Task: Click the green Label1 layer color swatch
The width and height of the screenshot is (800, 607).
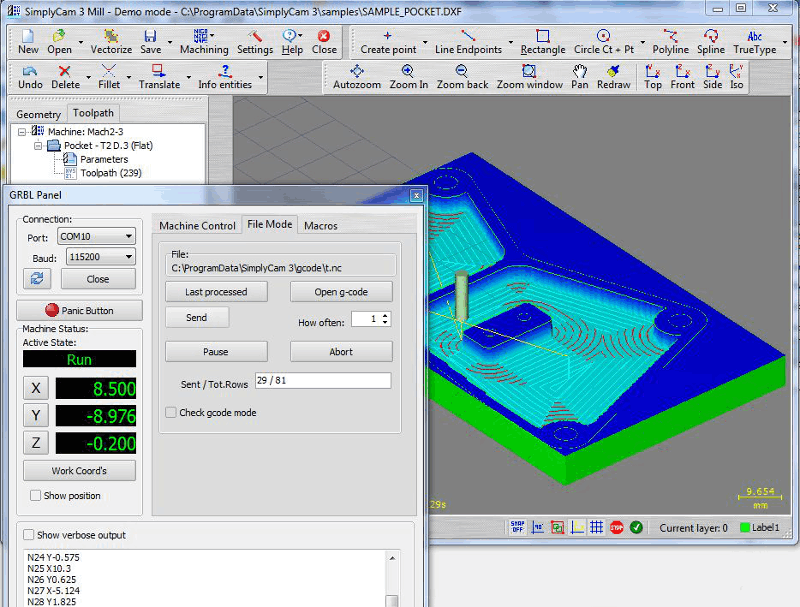Action: [744, 527]
